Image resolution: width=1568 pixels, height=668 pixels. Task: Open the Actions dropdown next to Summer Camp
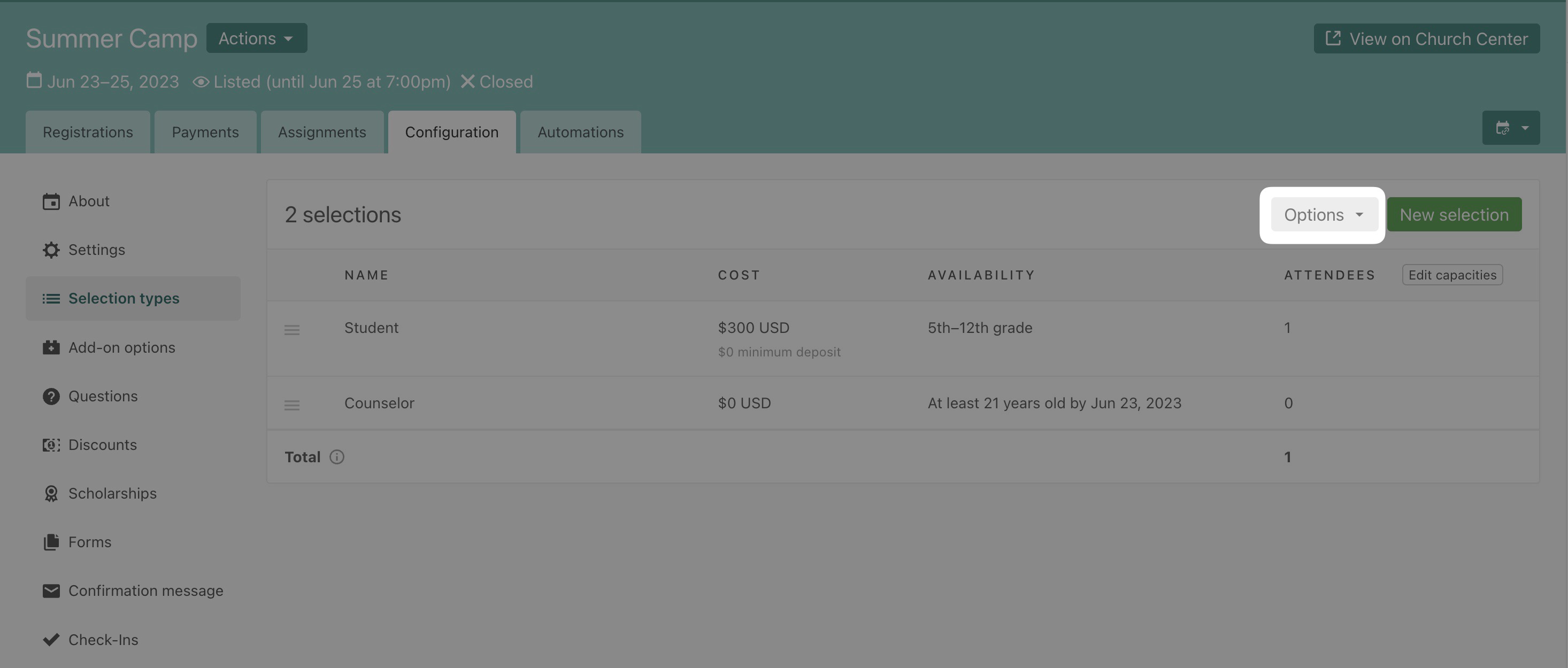(256, 38)
